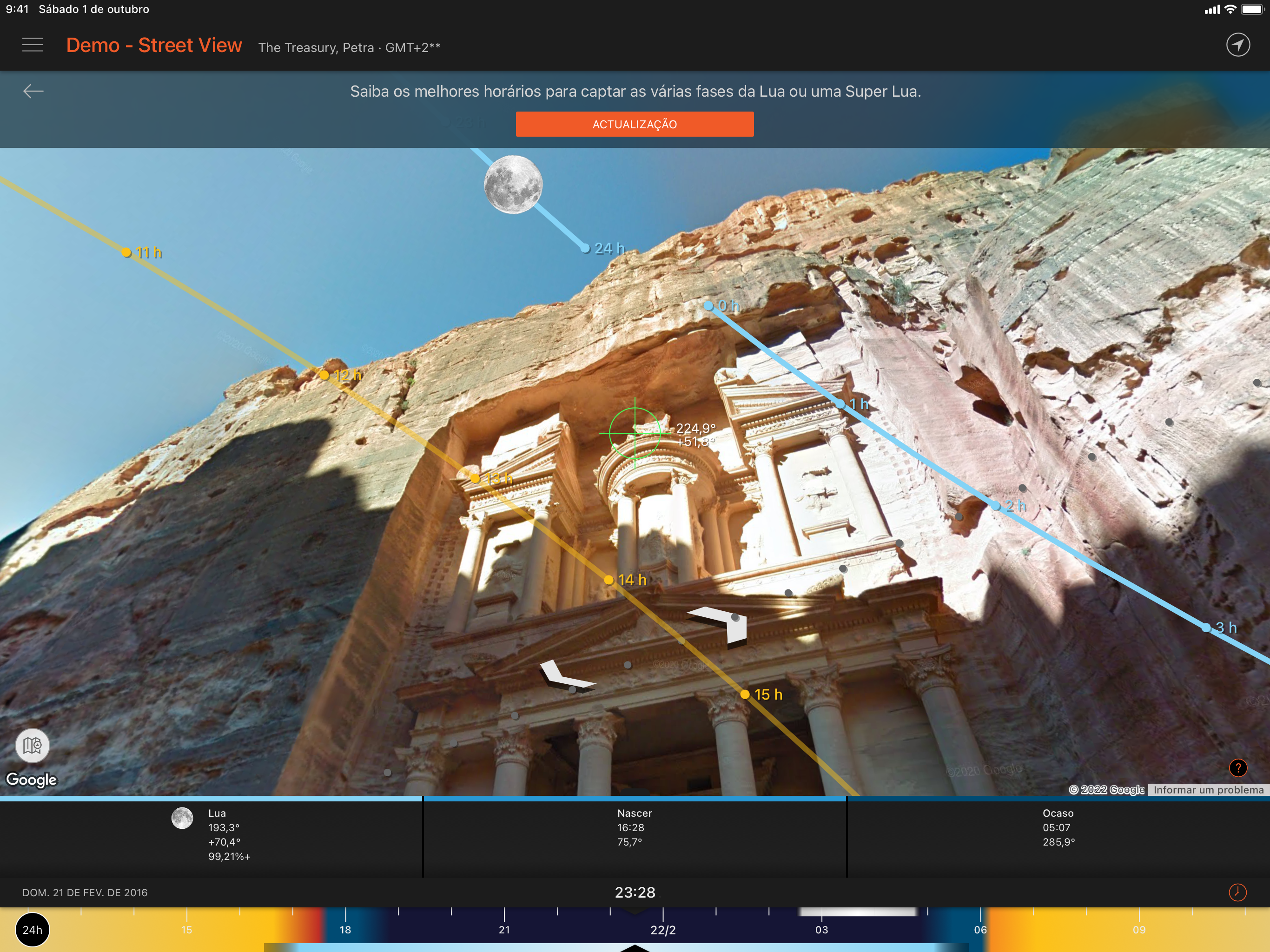
Task: Go back with the left arrow
Action: pos(33,91)
